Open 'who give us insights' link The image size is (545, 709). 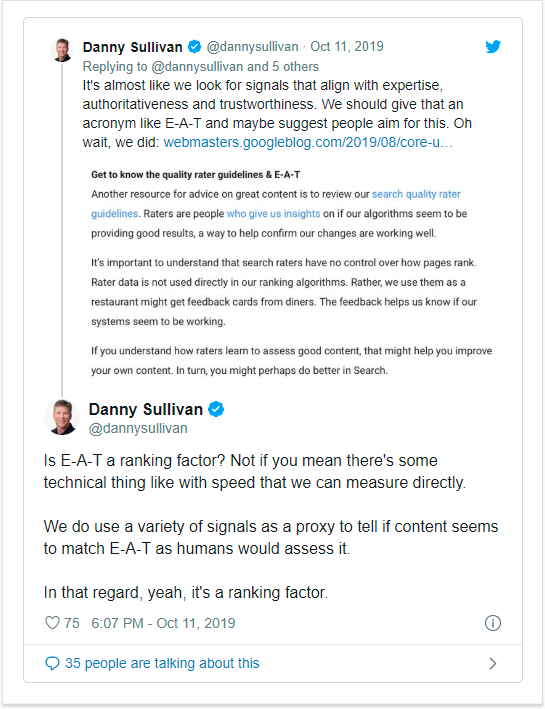(x=273, y=214)
